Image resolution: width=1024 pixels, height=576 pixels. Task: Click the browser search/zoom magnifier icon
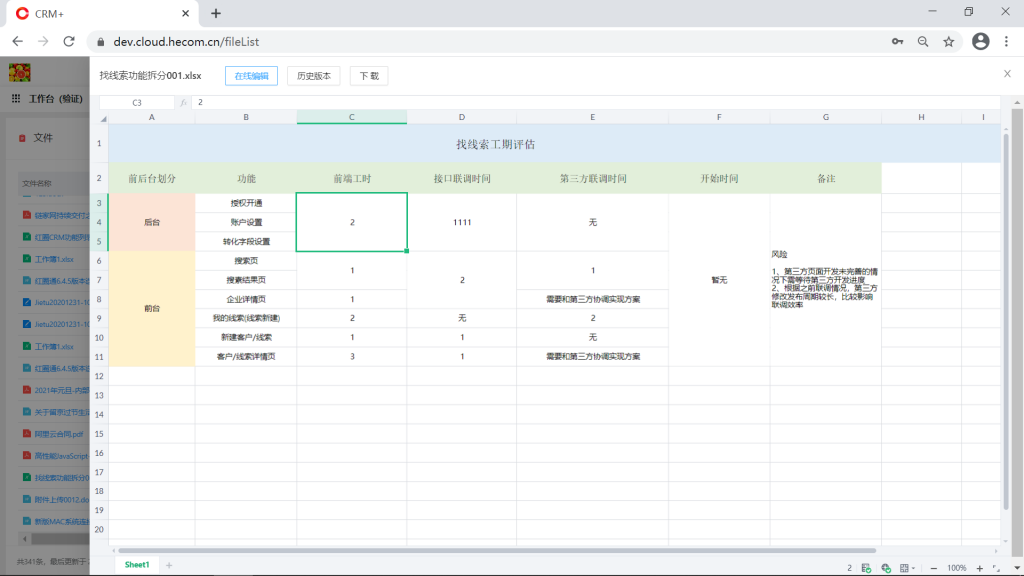coord(923,41)
